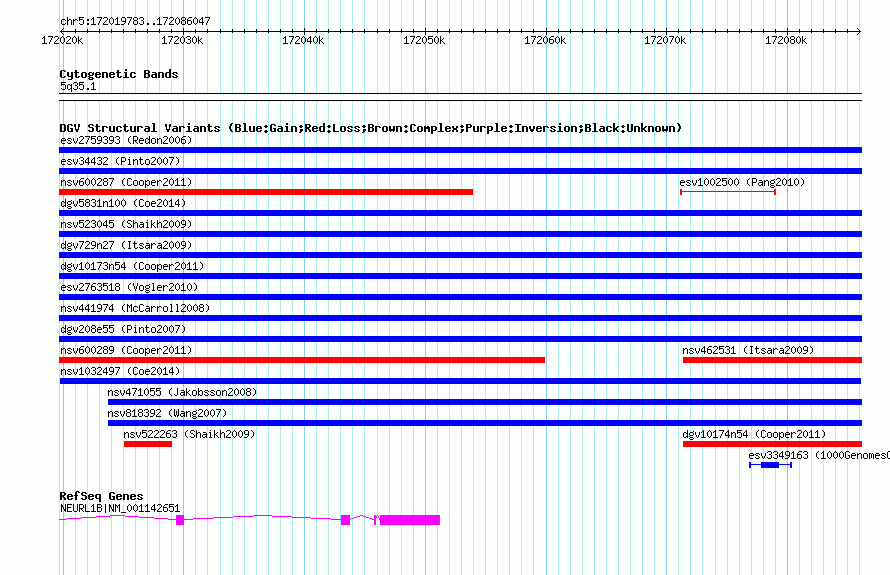890x575 pixels.
Task: Click the chr5:172019783..172086047 coordinate label
Action: coord(135,21)
